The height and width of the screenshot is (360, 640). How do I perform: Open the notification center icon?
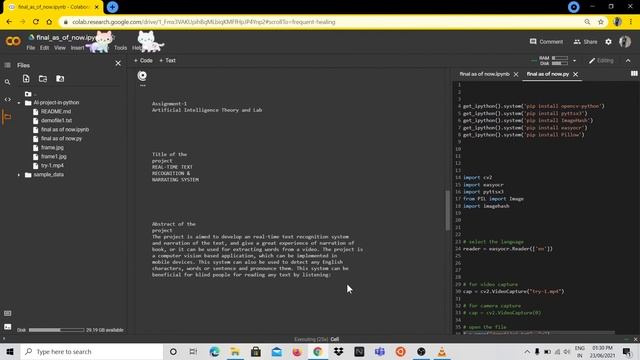[x=627, y=351]
